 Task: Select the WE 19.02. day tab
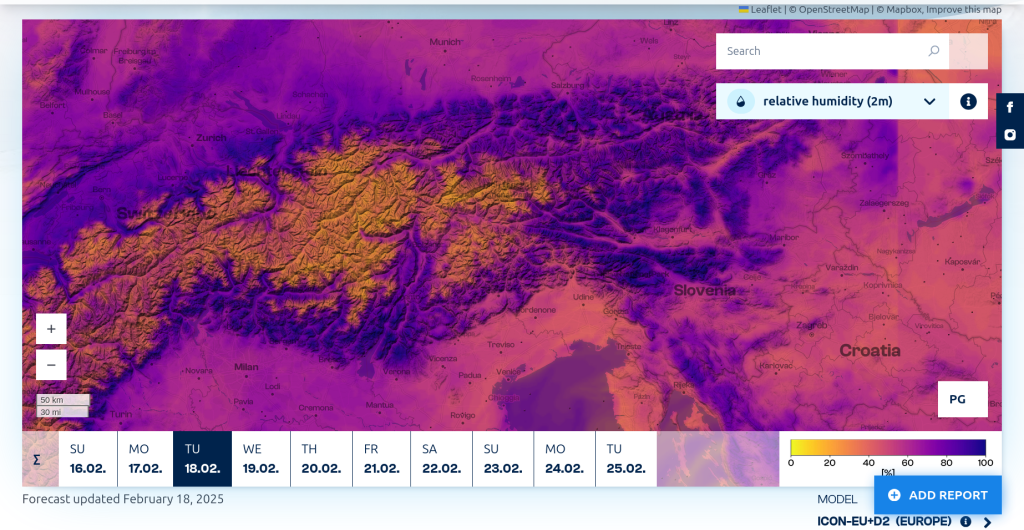click(x=261, y=459)
